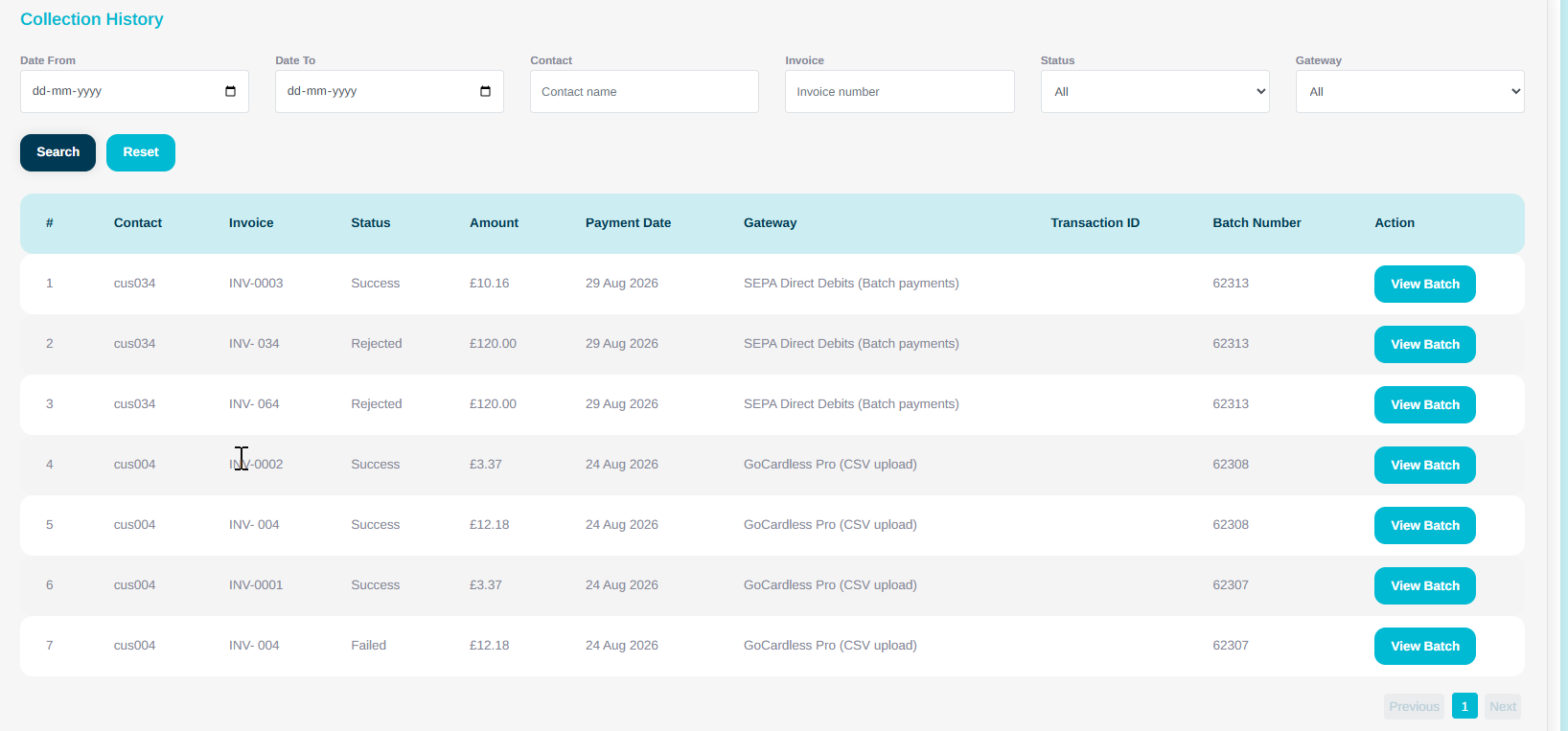Click GoCardless Pro gateway in row 6

[x=830, y=584]
